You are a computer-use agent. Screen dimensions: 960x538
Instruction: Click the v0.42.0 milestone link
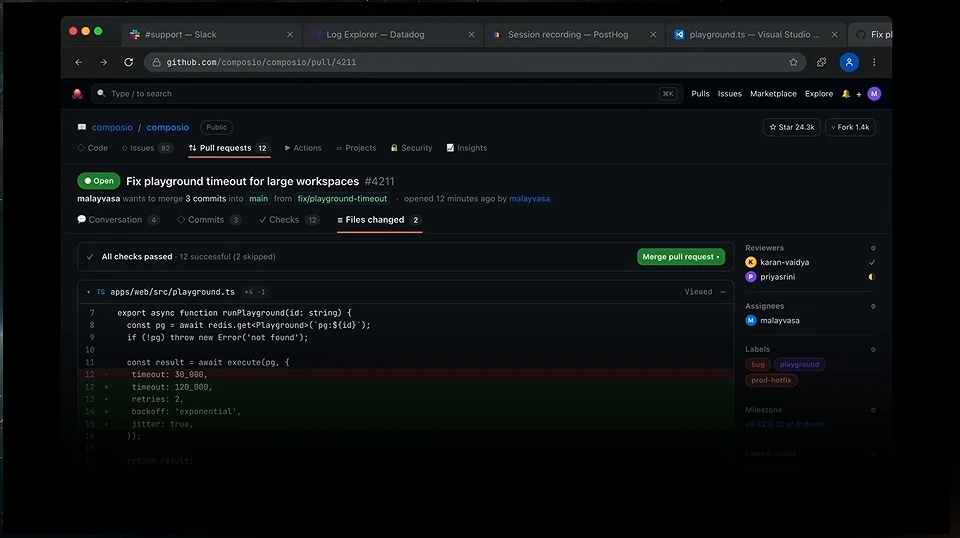click(785, 424)
